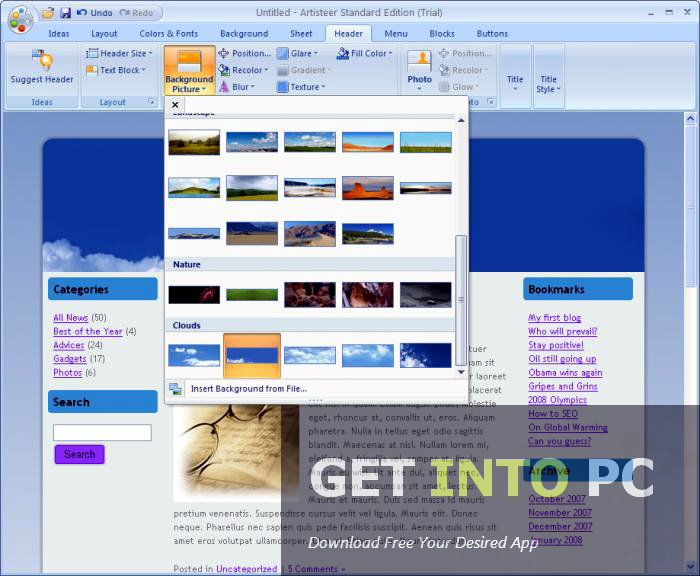Select the orange desert dune Landscape thumbnail
Image resolution: width=700 pixels, height=576 pixels.
pyautogui.click(x=368, y=142)
